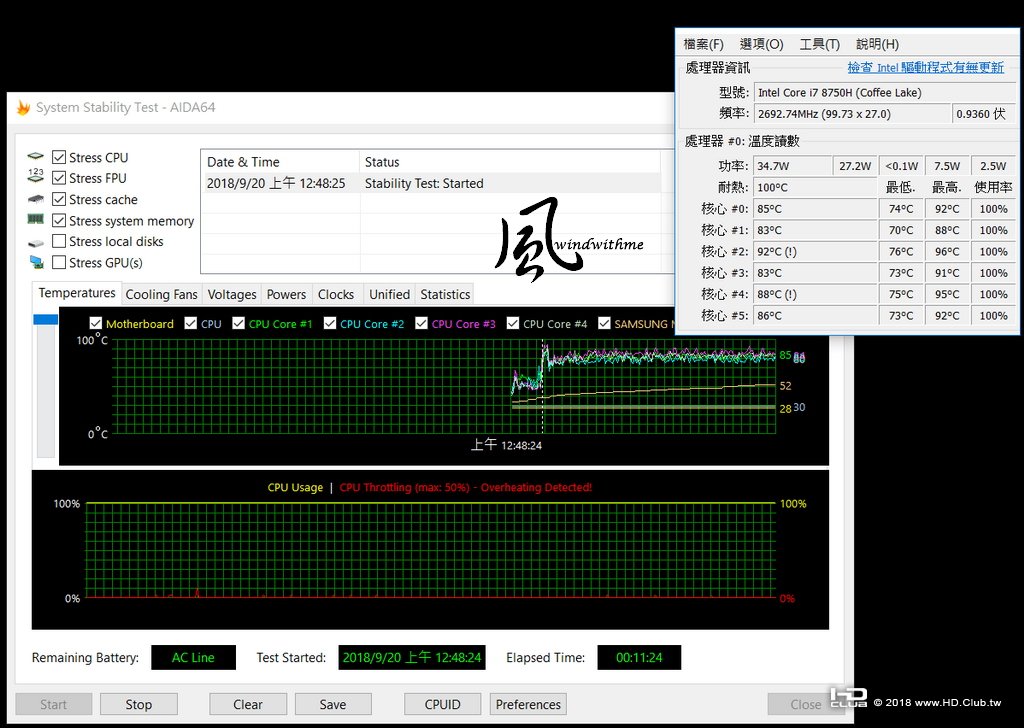
Task: Switch to the Unified tab
Action: (389, 294)
